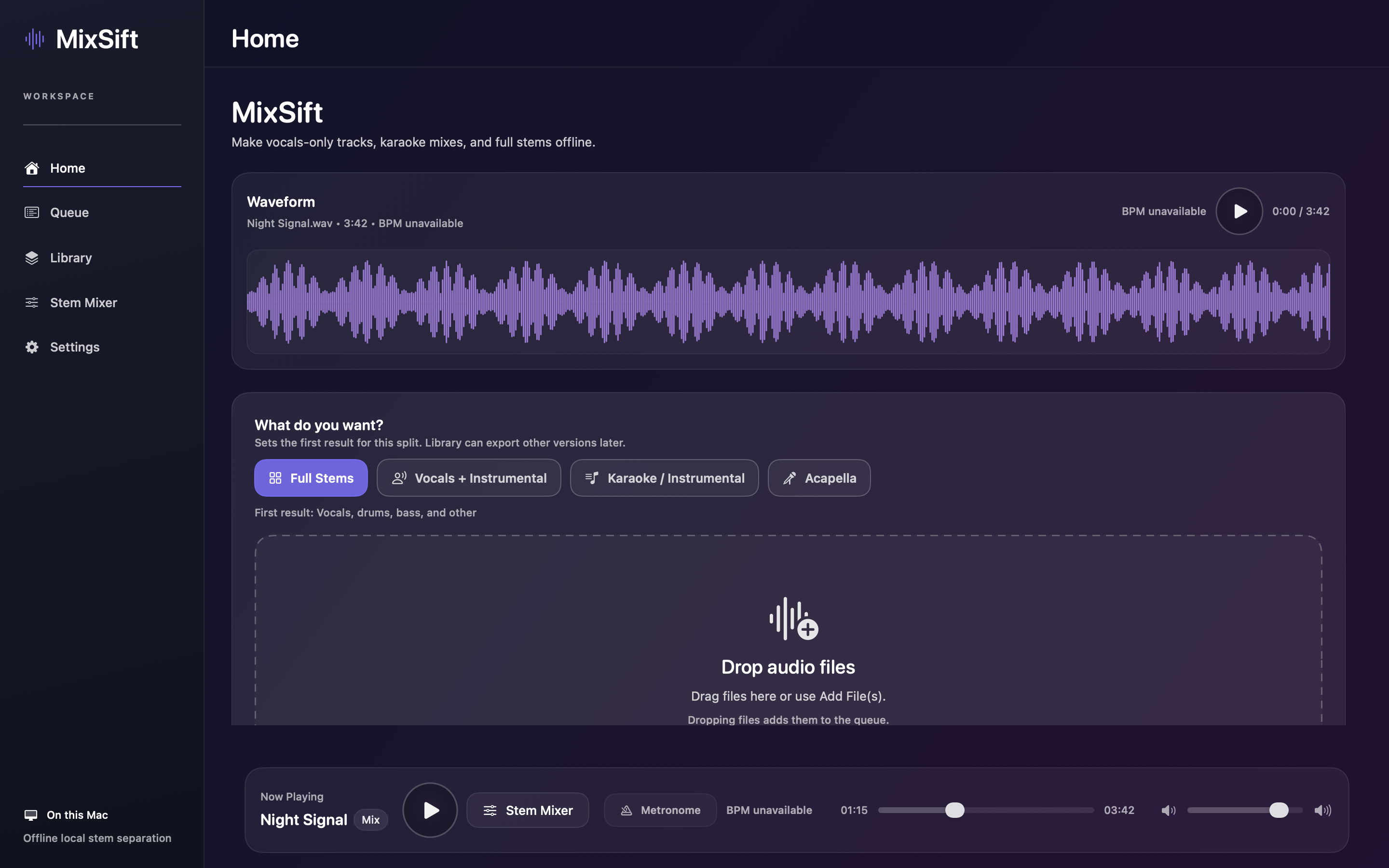This screenshot has width=1389, height=868.
Task: Click the singer icon on Vocals + Instrumental
Action: (x=399, y=477)
